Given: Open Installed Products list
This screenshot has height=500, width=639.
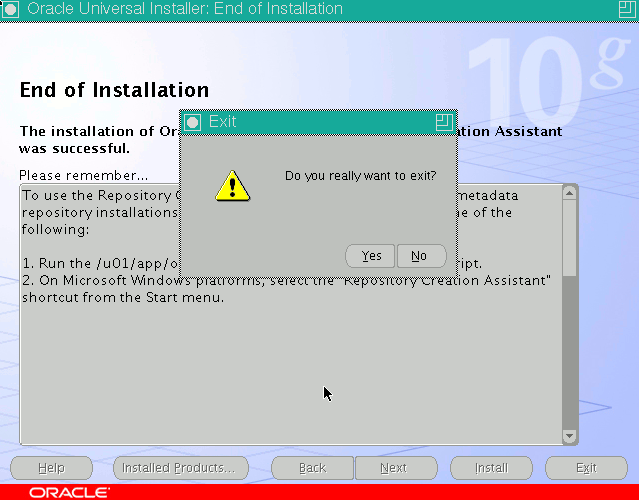Looking at the screenshot, I should click(x=181, y=468).
